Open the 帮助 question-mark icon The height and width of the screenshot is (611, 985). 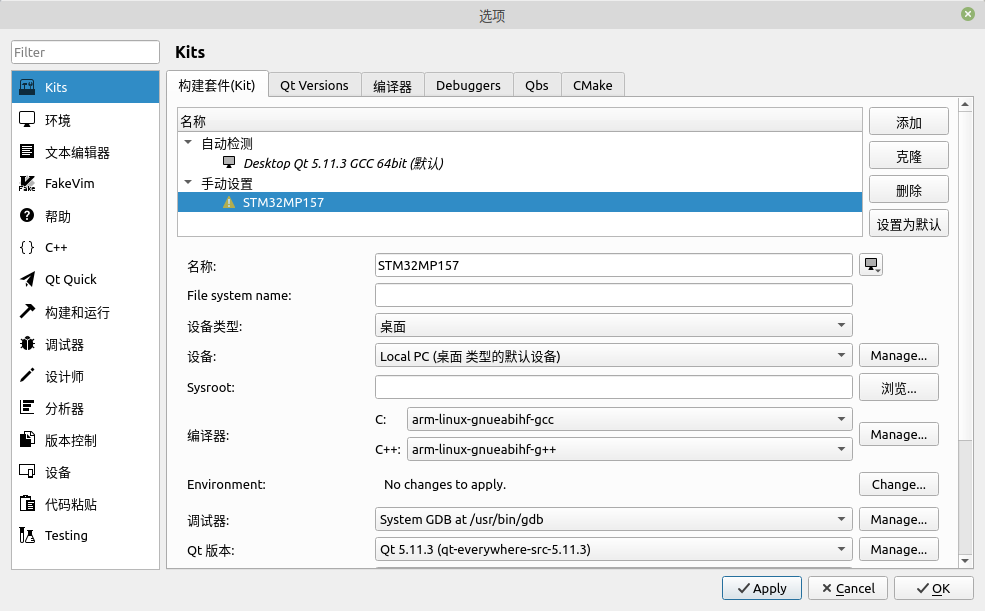(x=27, y=215)
